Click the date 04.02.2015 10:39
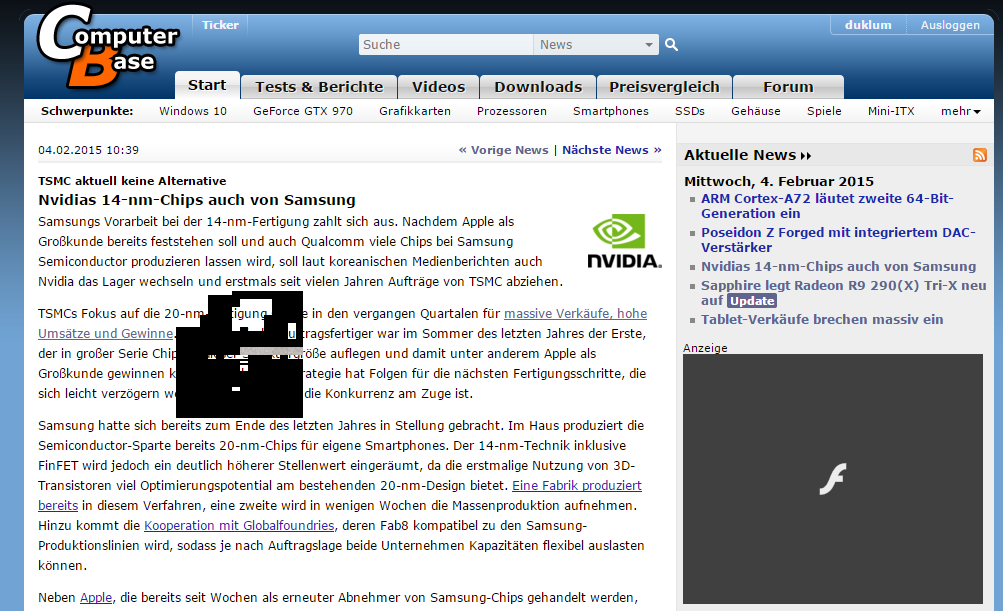 click(x=88, y=150)
